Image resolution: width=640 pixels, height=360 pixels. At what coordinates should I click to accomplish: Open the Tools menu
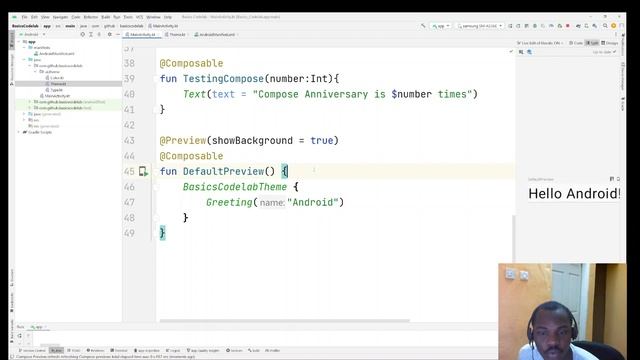128,17
